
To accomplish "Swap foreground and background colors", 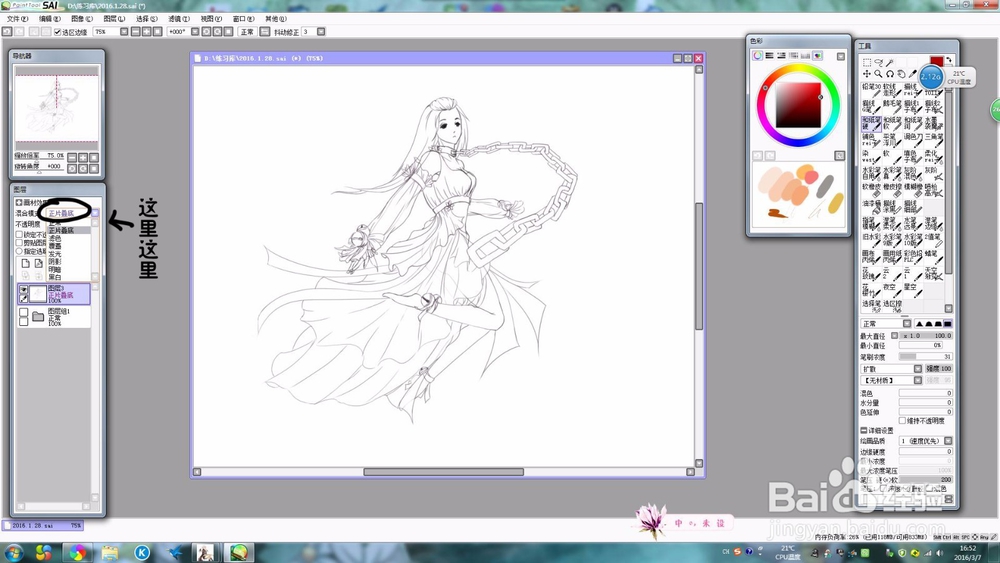I will pos(949,61).
